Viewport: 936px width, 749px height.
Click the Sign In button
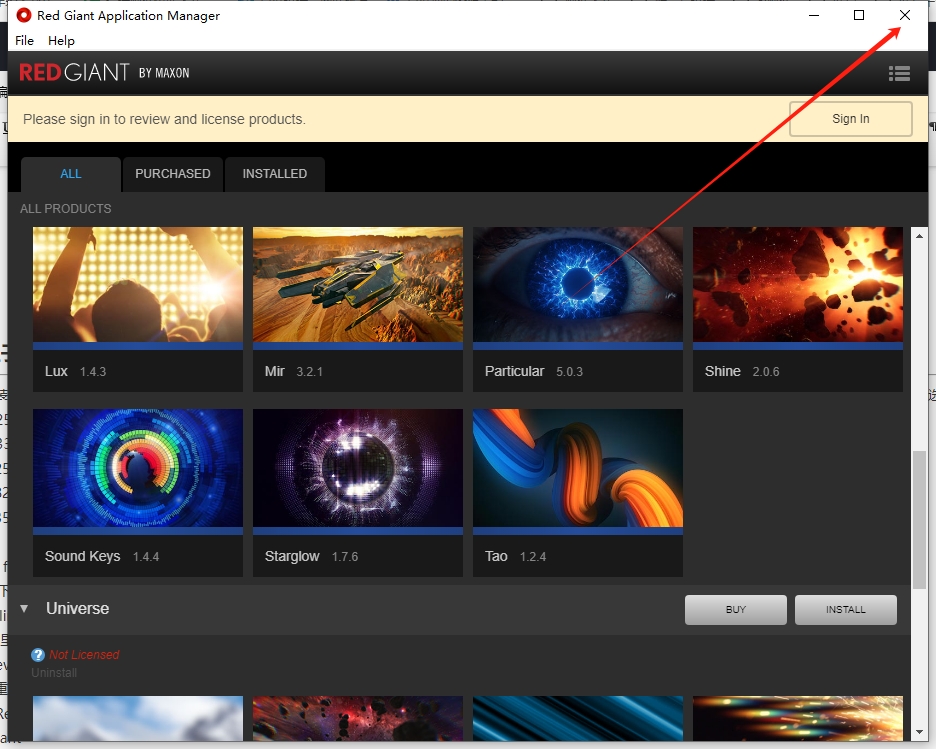coord(851,119)
